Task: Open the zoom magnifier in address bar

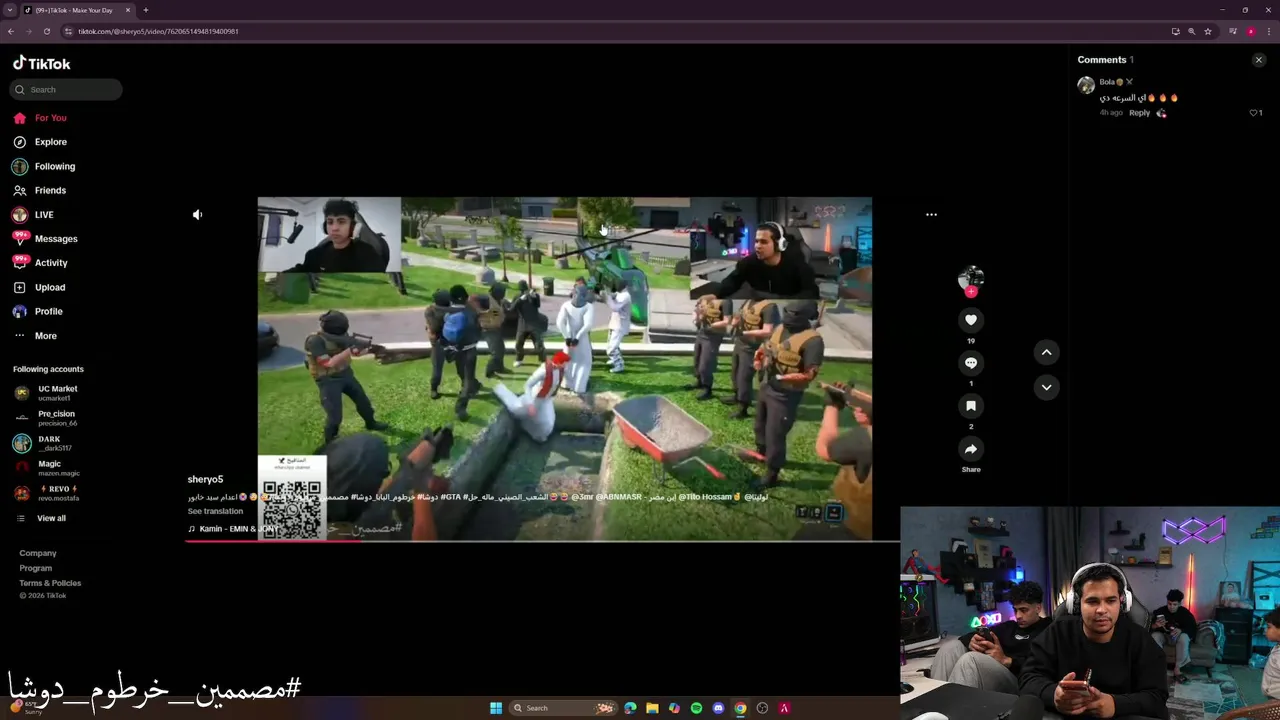Action: point(1191,31)
